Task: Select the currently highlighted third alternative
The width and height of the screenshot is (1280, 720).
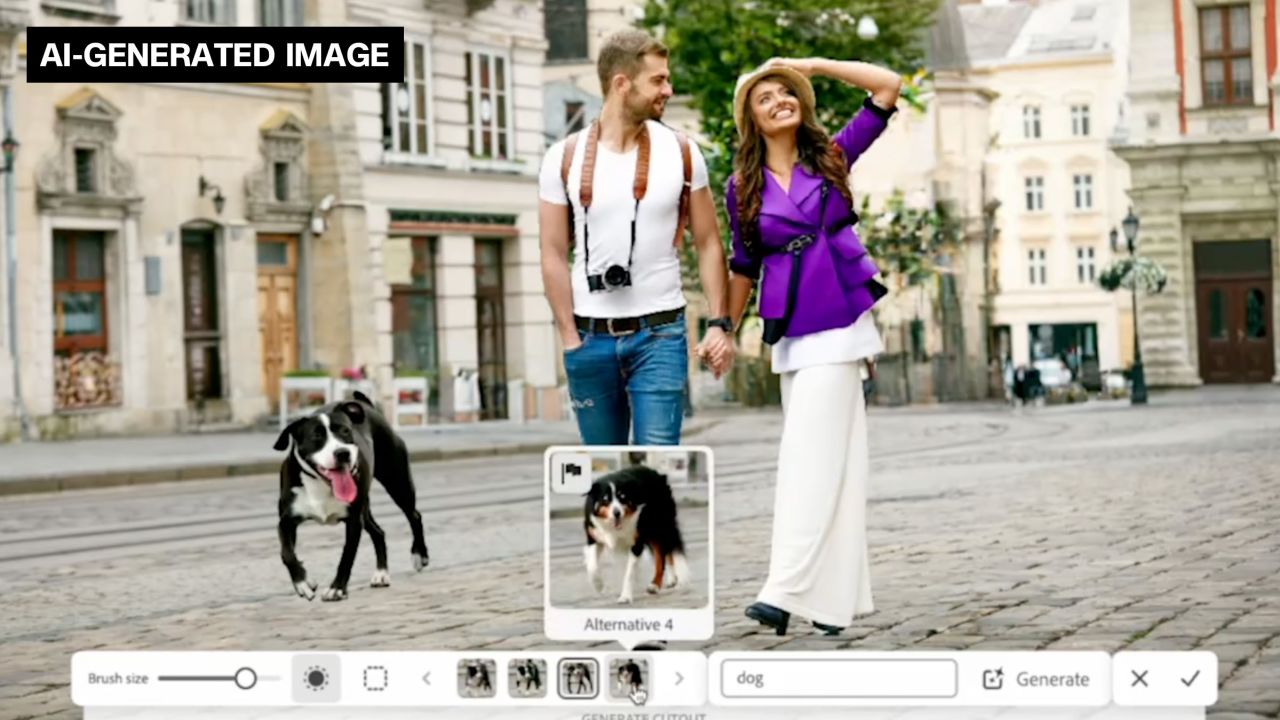Action: pyautogui.click(x=577, y=677)
